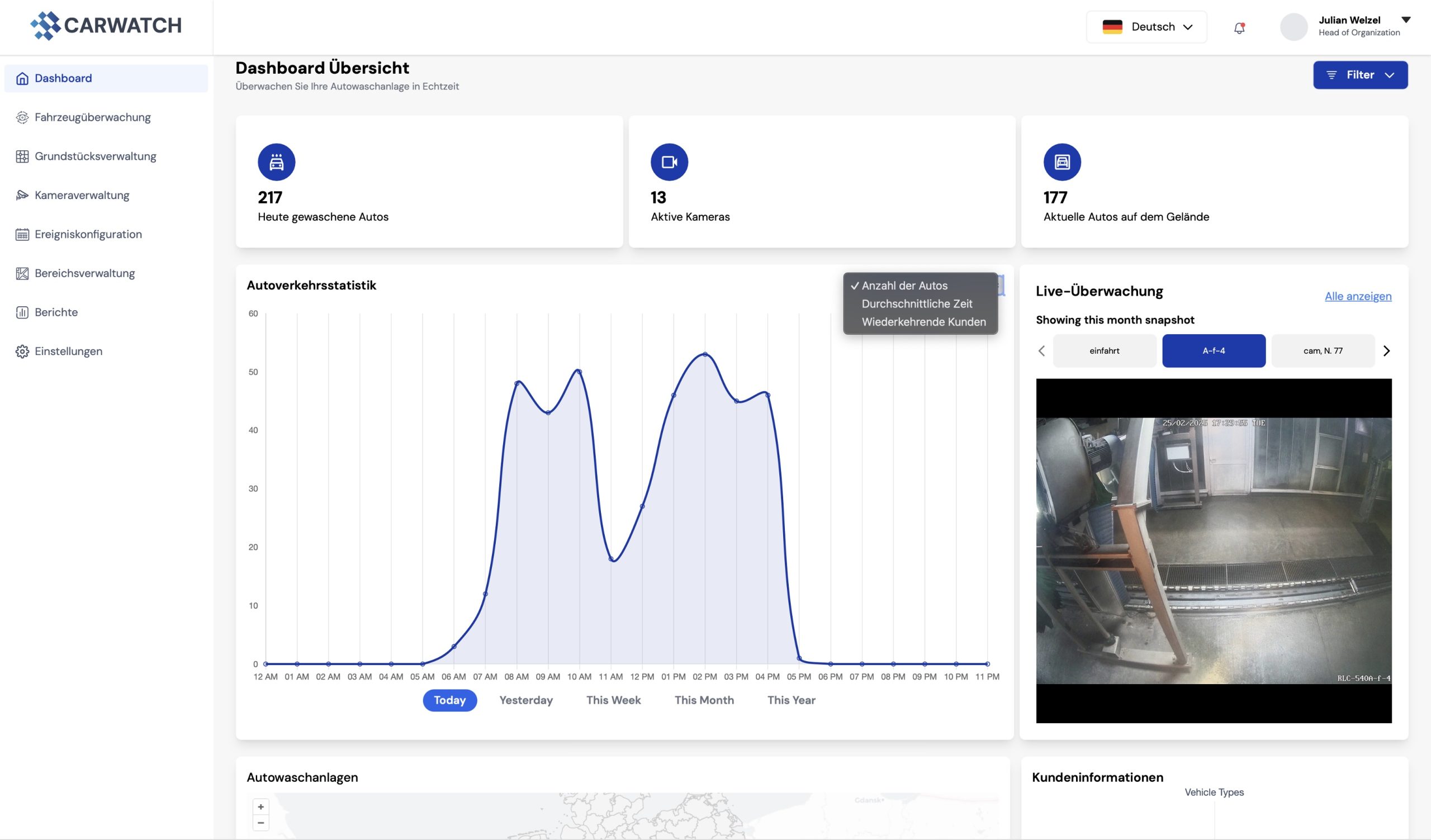Viewport: 1431px width, 840px height.
Task: Click the Grundstücksverwaltung grid icon
Action: coord(22,156)
